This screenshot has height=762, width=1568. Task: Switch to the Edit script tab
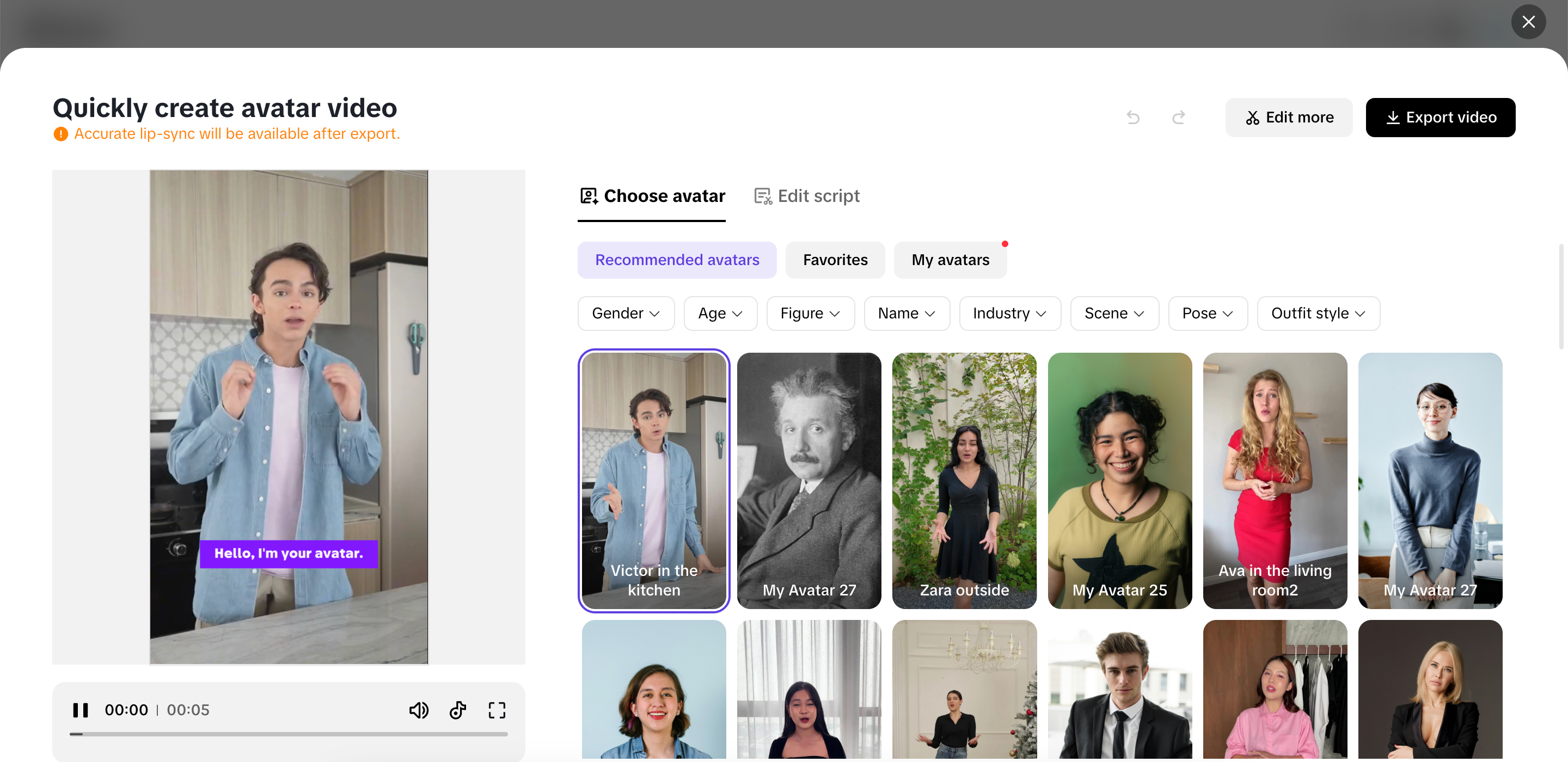pos(806,195)
